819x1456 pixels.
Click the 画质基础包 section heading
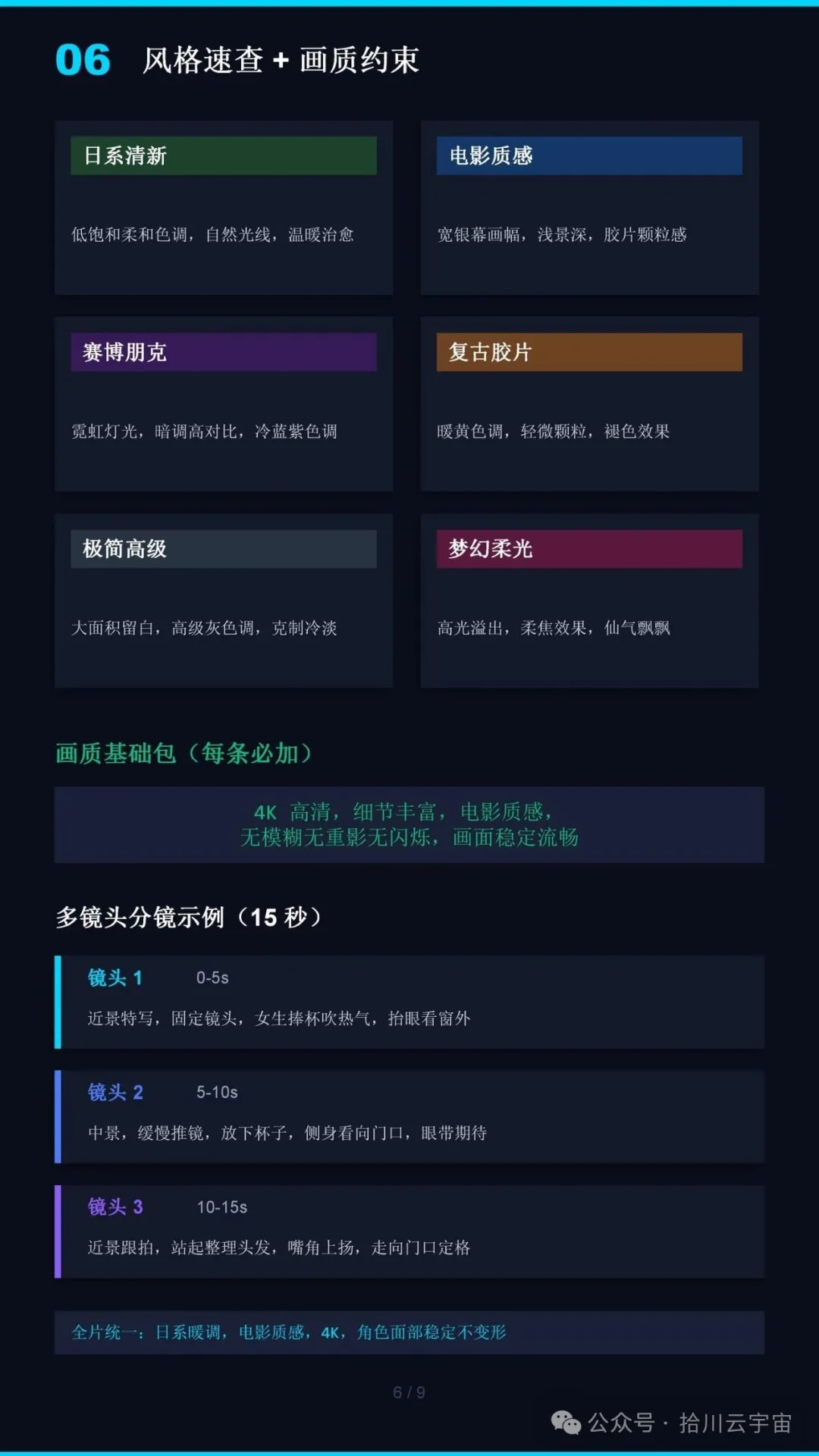(184, 753)
